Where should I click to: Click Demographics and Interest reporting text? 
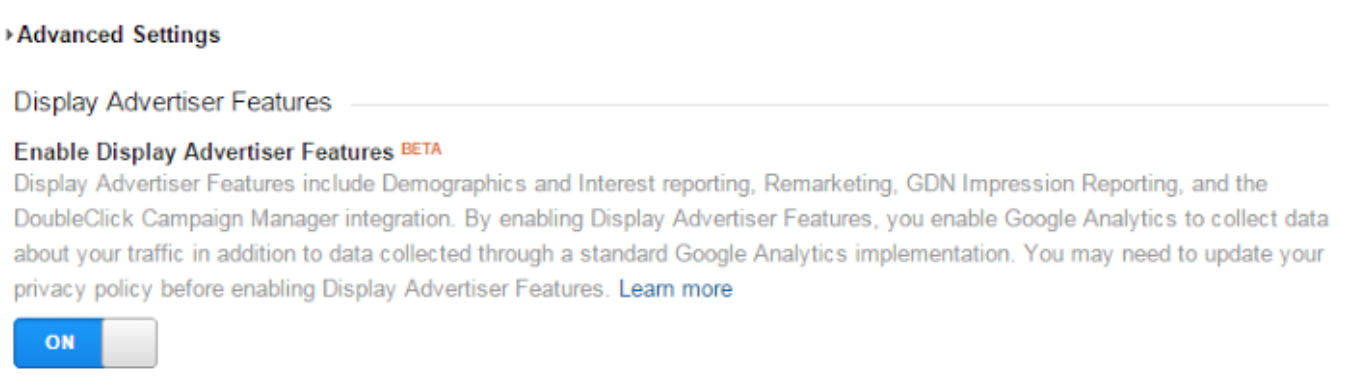coord(537,185)
